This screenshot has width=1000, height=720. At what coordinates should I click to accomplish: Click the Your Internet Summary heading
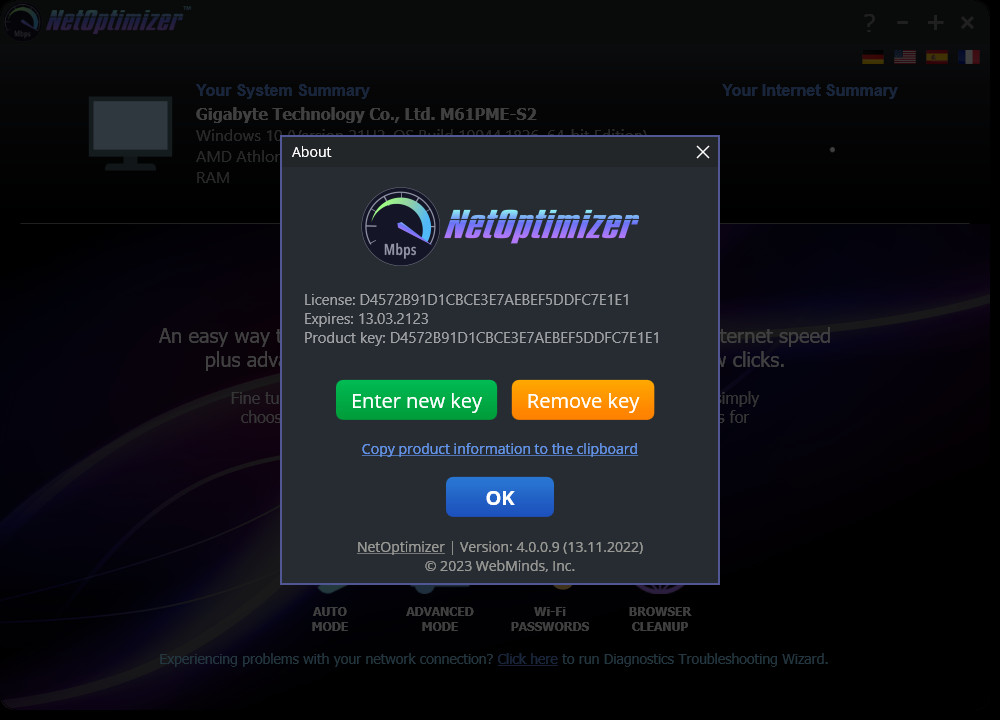point(809,91)
